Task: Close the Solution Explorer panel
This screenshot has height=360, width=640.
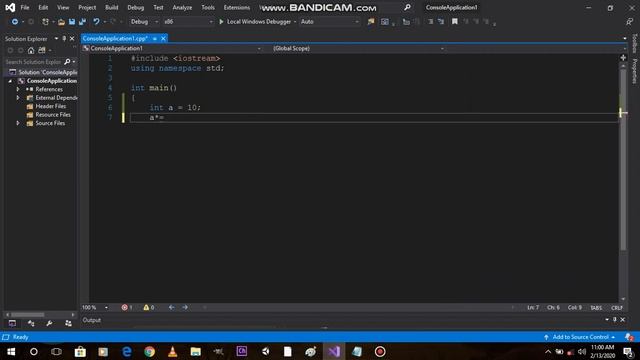Action: [x=72, y=38]
